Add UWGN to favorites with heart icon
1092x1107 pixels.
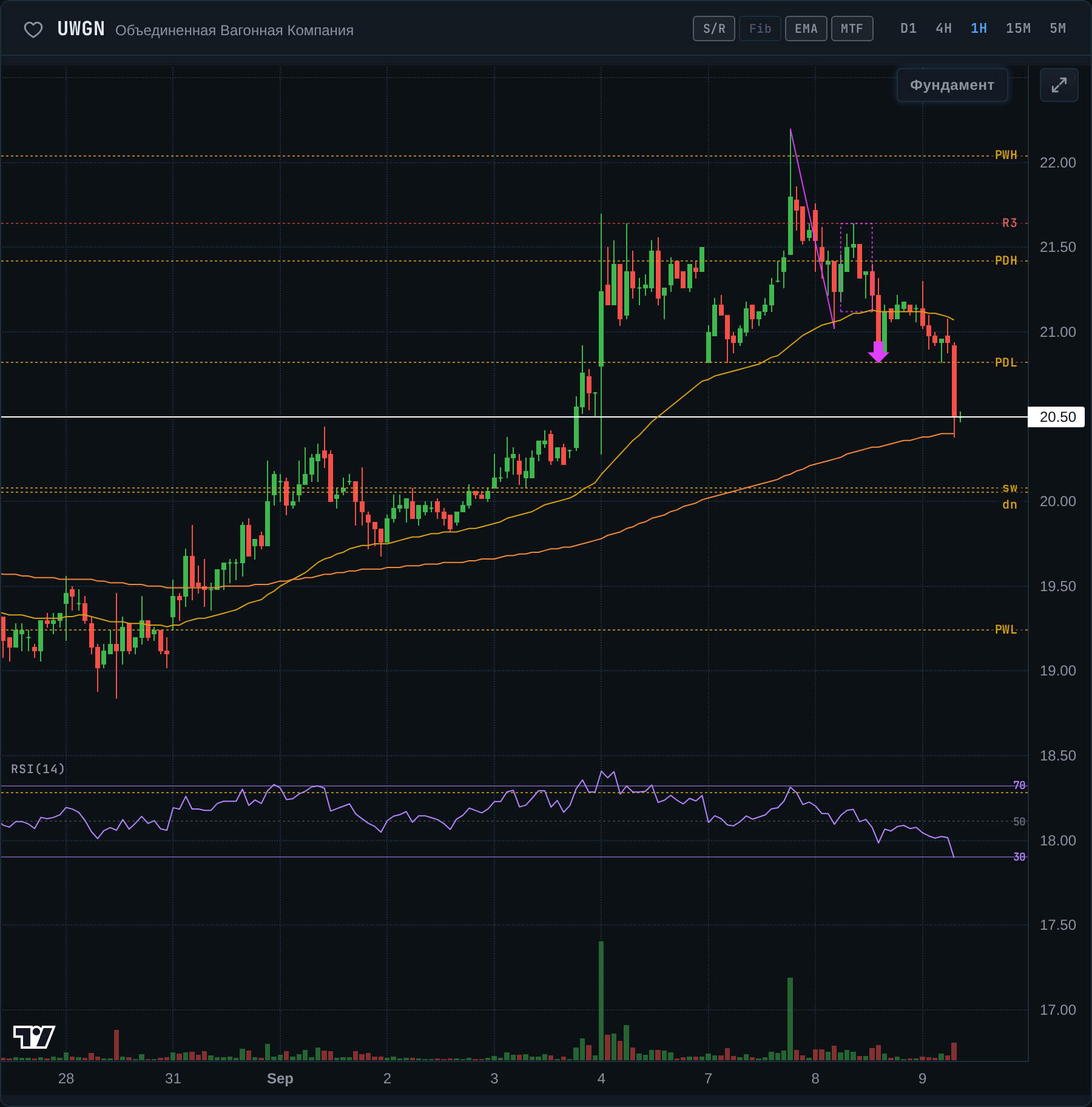point(33,29)
